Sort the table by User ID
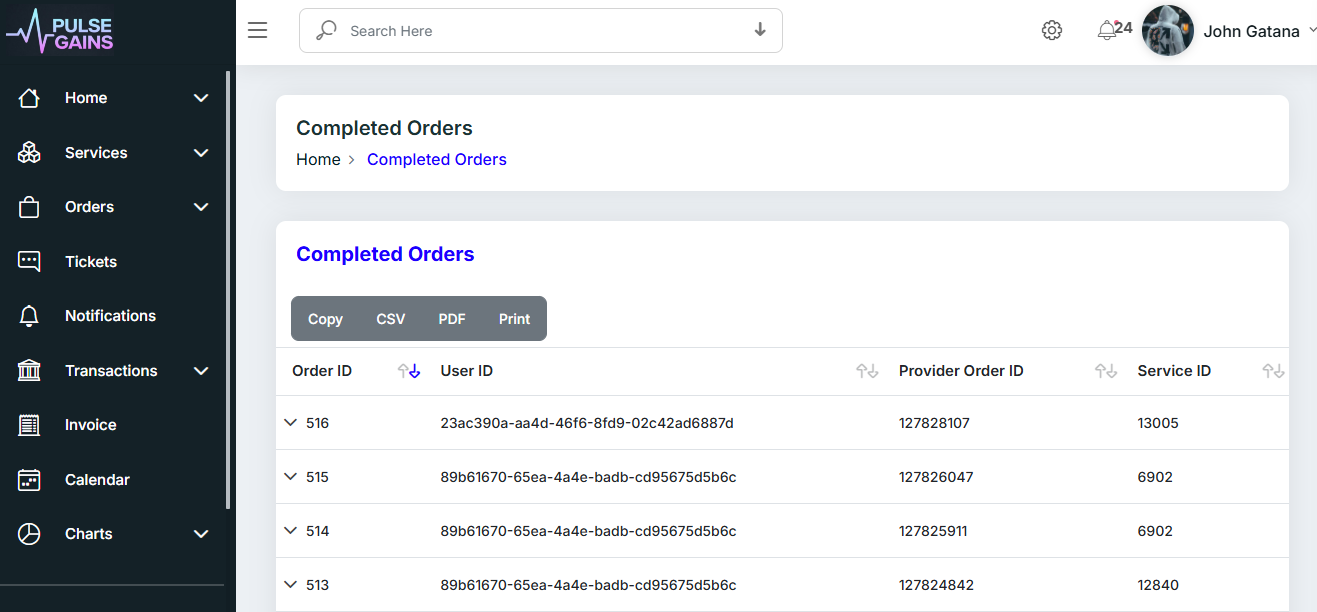 click(x=865, y=371)
